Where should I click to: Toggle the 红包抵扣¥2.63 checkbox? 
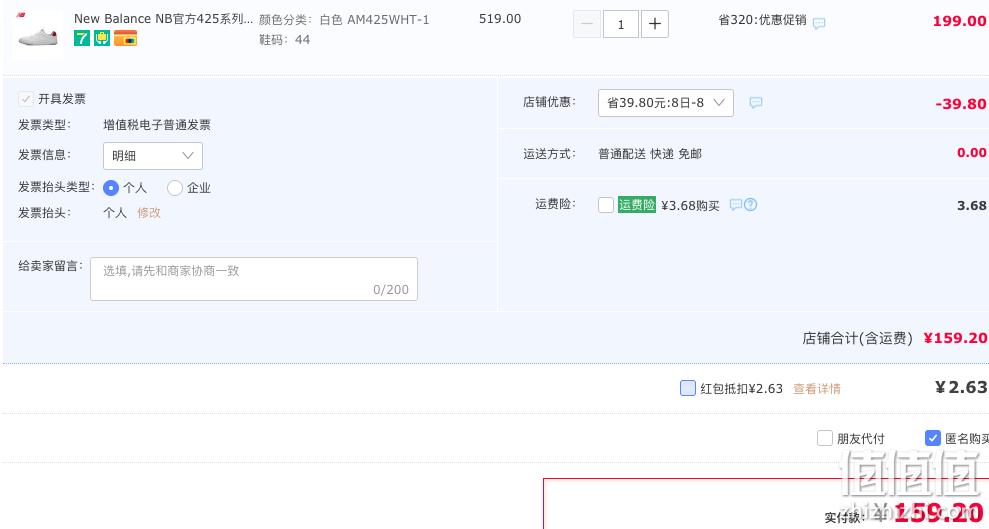point(688,388)
